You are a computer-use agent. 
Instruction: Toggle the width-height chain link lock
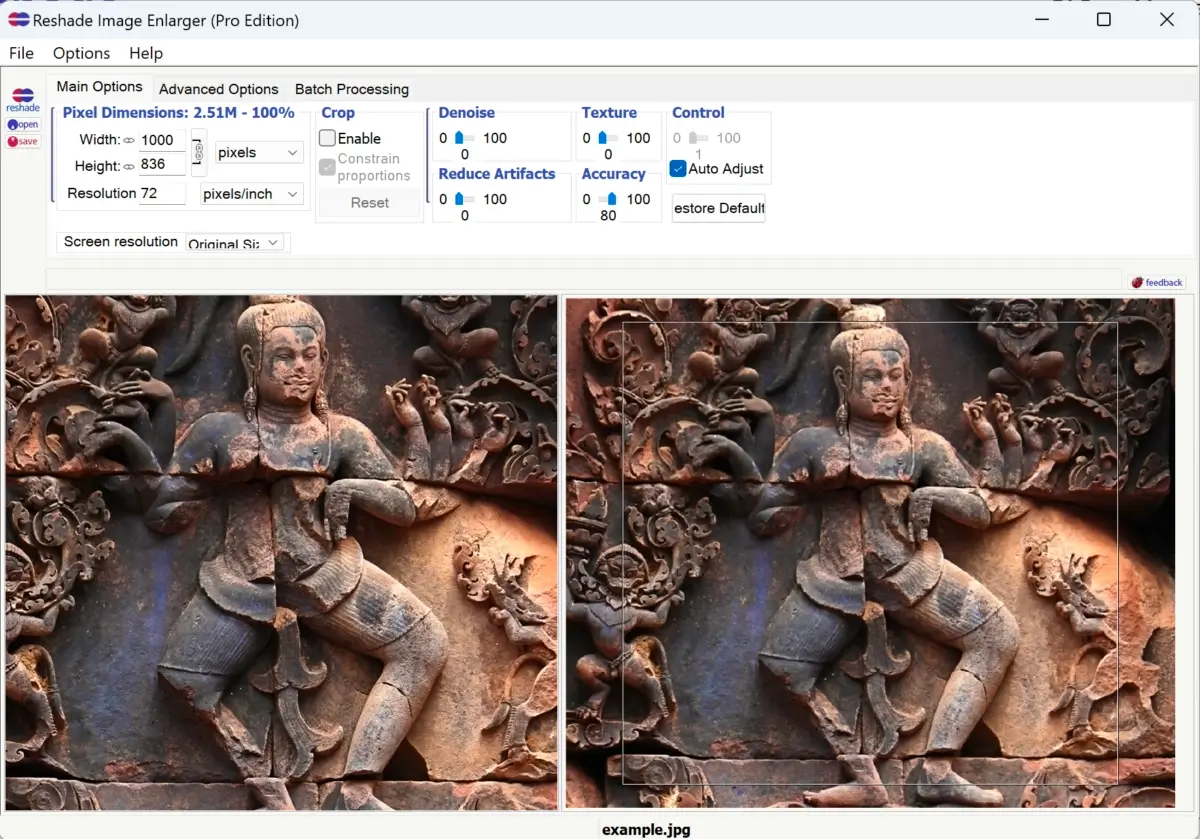[x=198, y=152]
